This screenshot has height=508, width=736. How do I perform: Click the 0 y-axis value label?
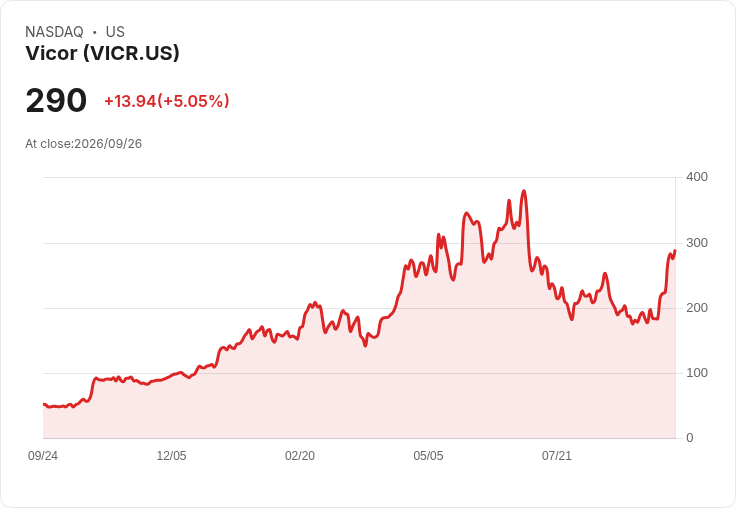[690, 438]
